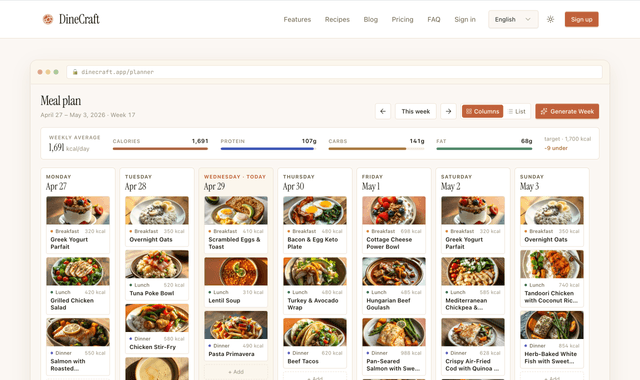Viewport: 640px width, 380px height.
Task: Open Recipes in the navigation
Action: click(x=337, y=19)
